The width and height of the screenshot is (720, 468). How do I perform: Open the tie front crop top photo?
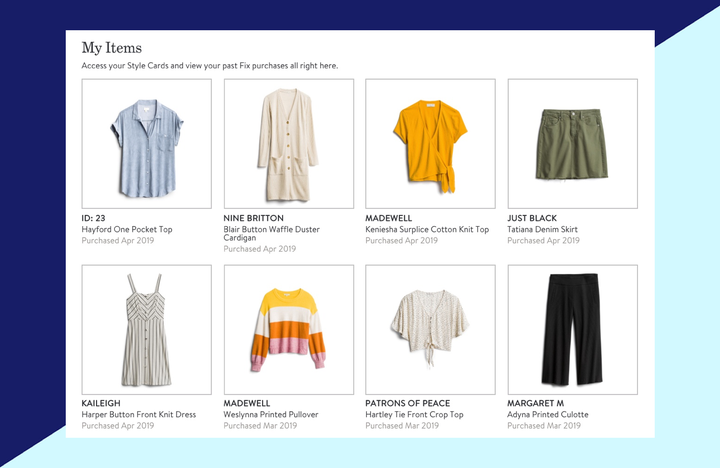pyautogui.click(x=430, y=329)
